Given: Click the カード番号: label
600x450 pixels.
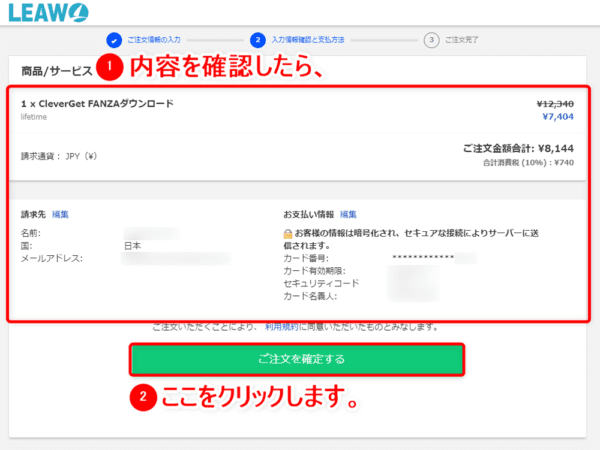Looking at the screenshot, I should click(306, 259).
